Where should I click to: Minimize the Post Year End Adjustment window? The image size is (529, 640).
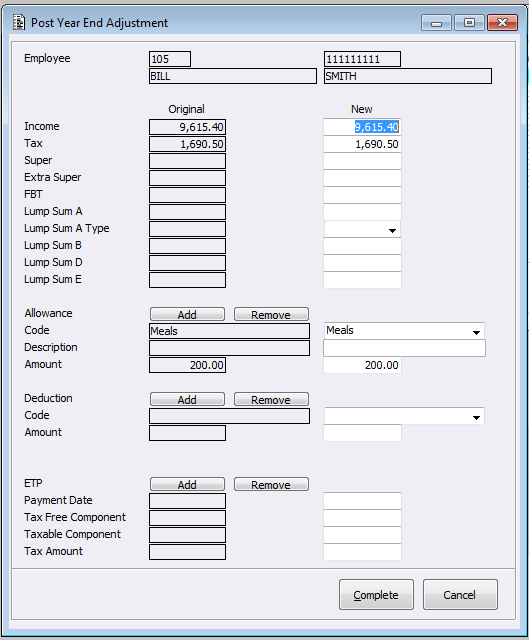point(436,23)
